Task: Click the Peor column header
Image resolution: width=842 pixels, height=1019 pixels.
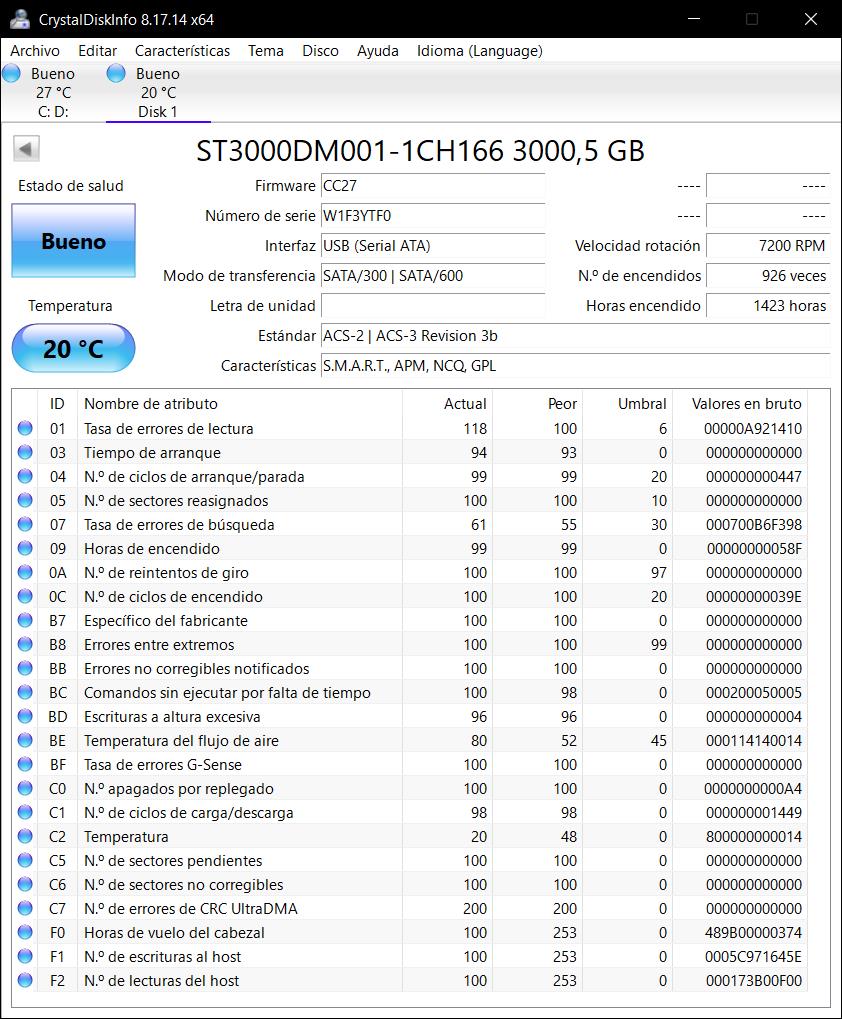Action: point(538,404)
